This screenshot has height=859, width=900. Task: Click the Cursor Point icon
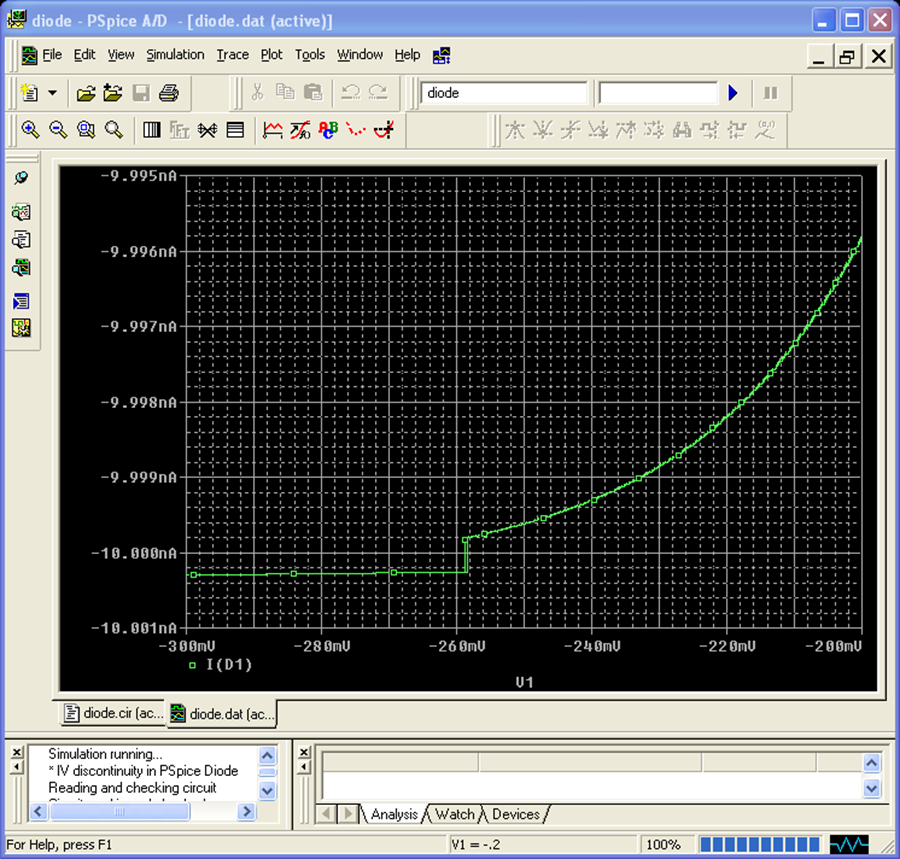click(x=653, y=130)
